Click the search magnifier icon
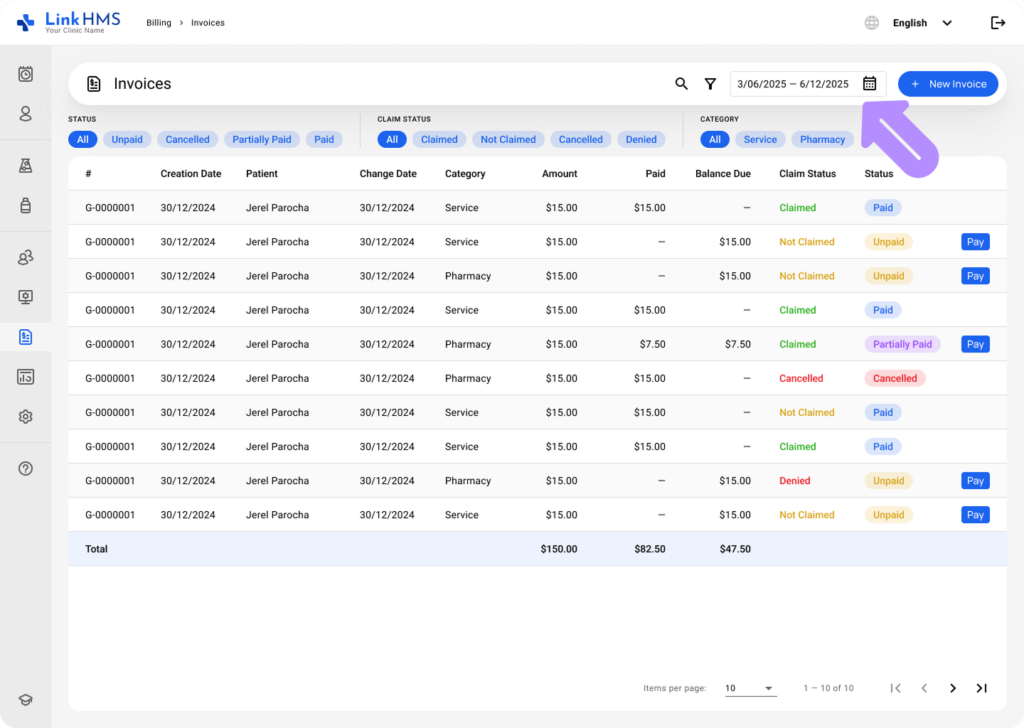 point(681,84)
